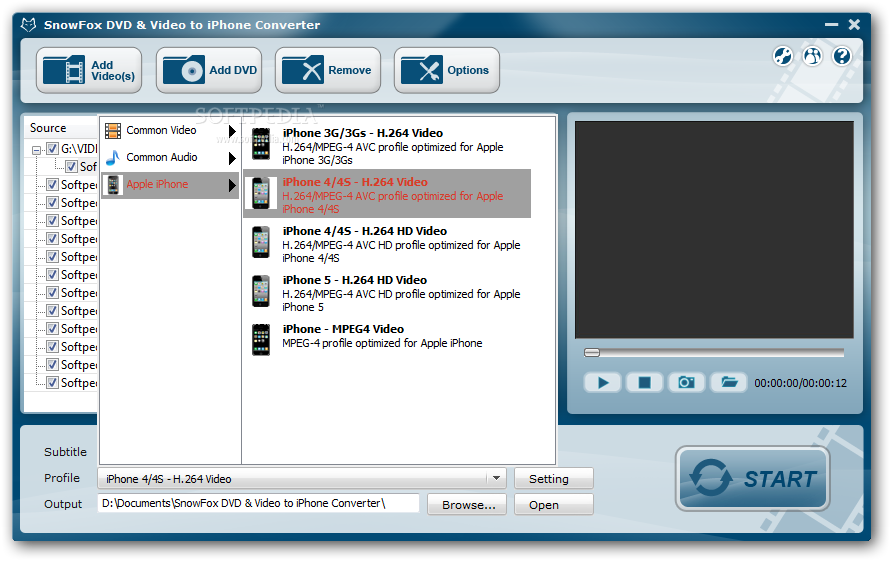Click the iPhone 5 profile phone icon
Screen dimensions: 891x561
[x=261, y=291]
